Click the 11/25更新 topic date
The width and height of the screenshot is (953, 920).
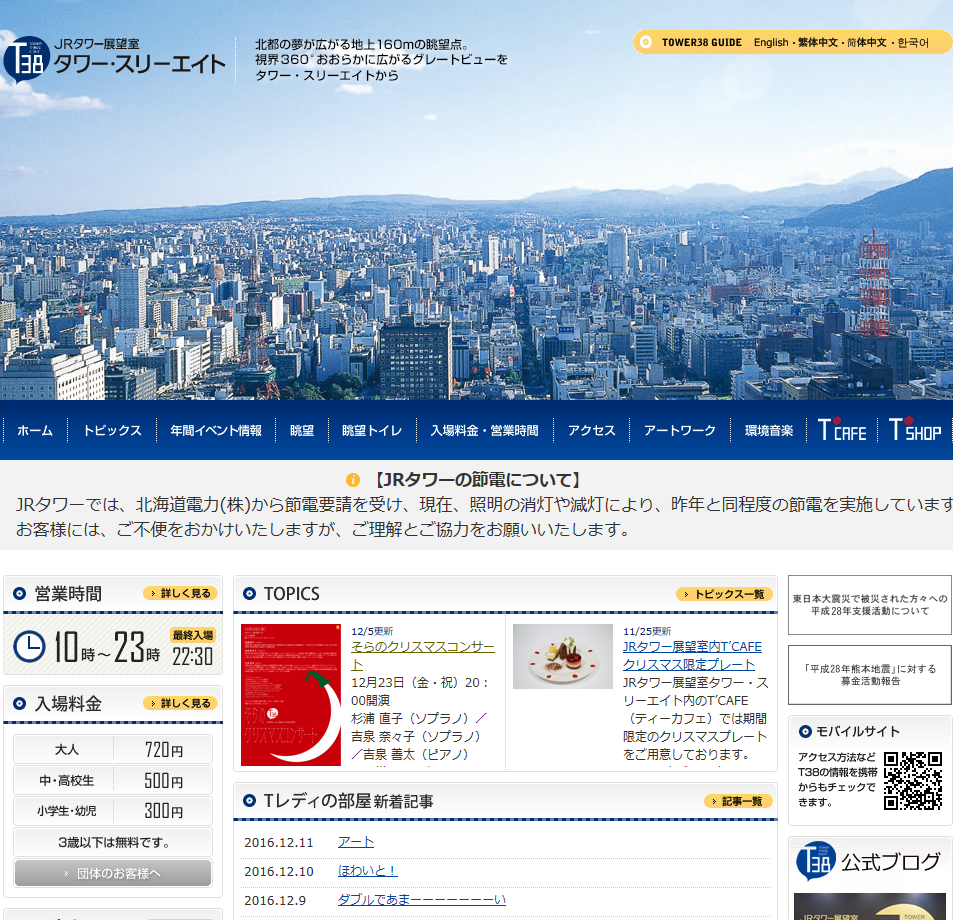[x=647, y=631]
